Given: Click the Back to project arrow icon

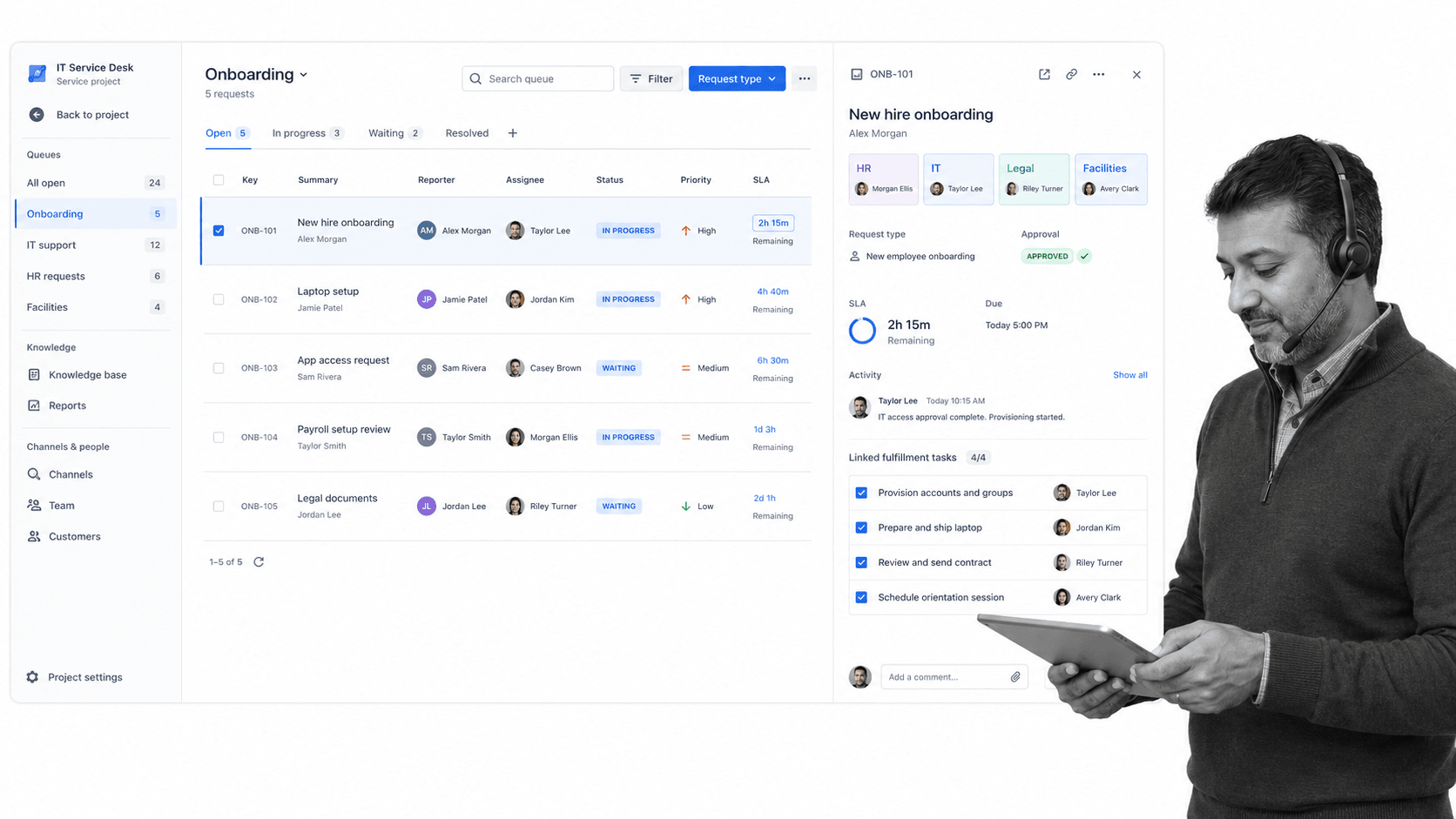Looking at the screenshot, I should [37, 115].
